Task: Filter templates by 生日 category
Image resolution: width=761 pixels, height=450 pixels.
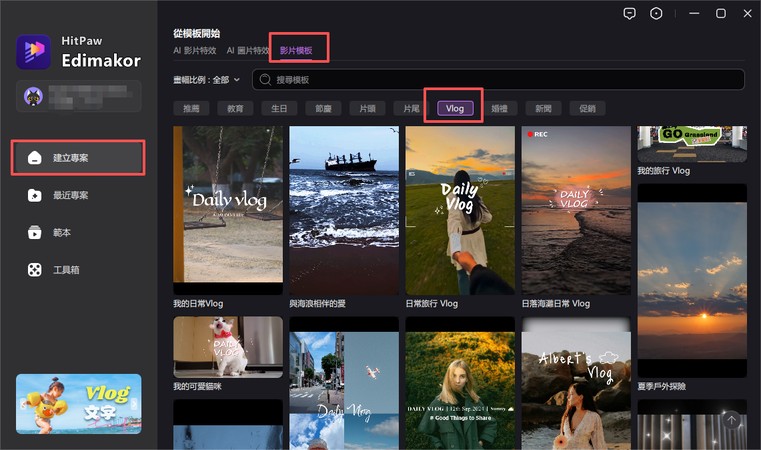Action: pyautogui.click(x=279, y=108)
